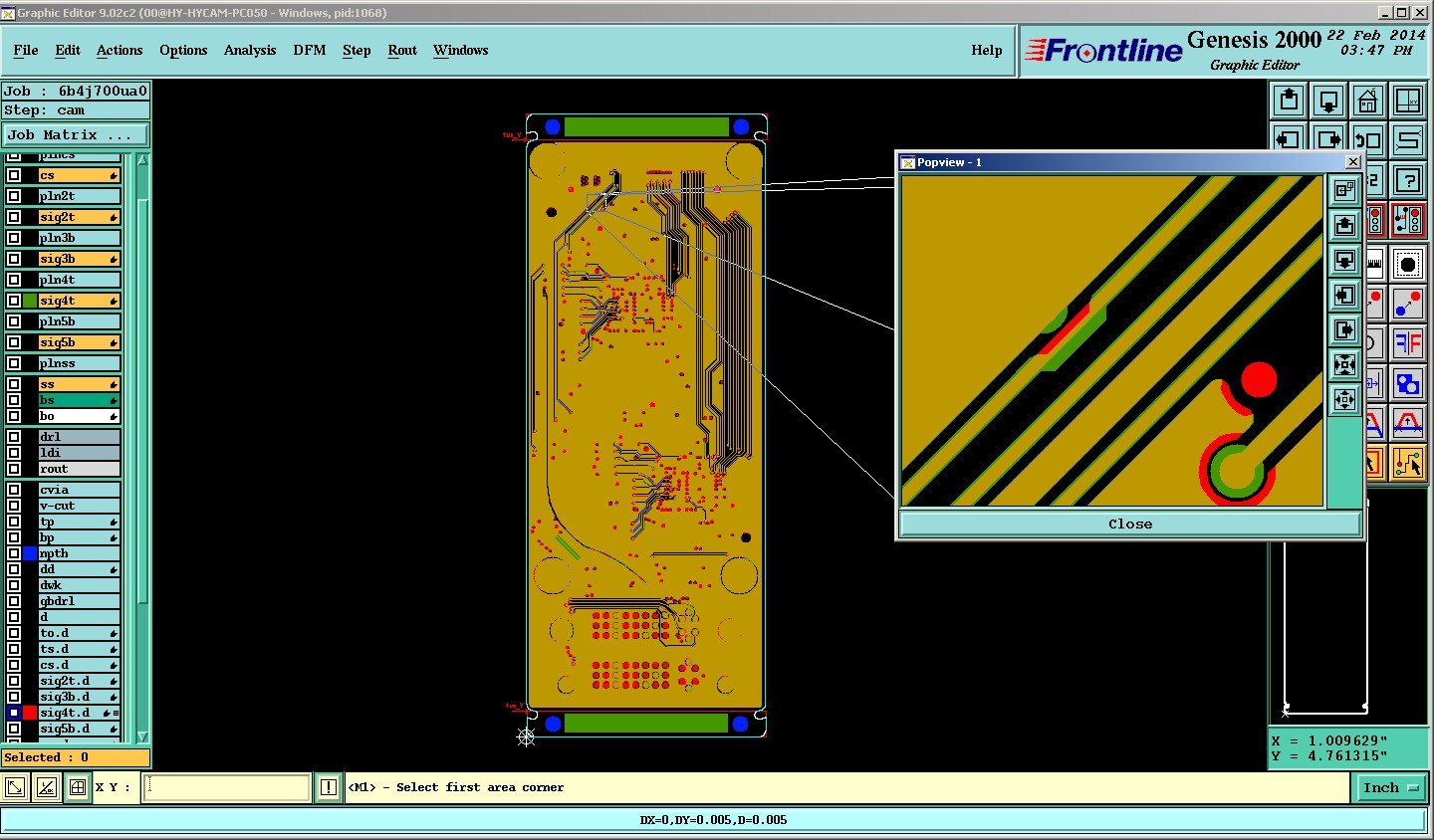The height and width of the screenshot is (840, 1434).
Task: Click red color swatch beside sig4t.d
Action: point(30,713)
